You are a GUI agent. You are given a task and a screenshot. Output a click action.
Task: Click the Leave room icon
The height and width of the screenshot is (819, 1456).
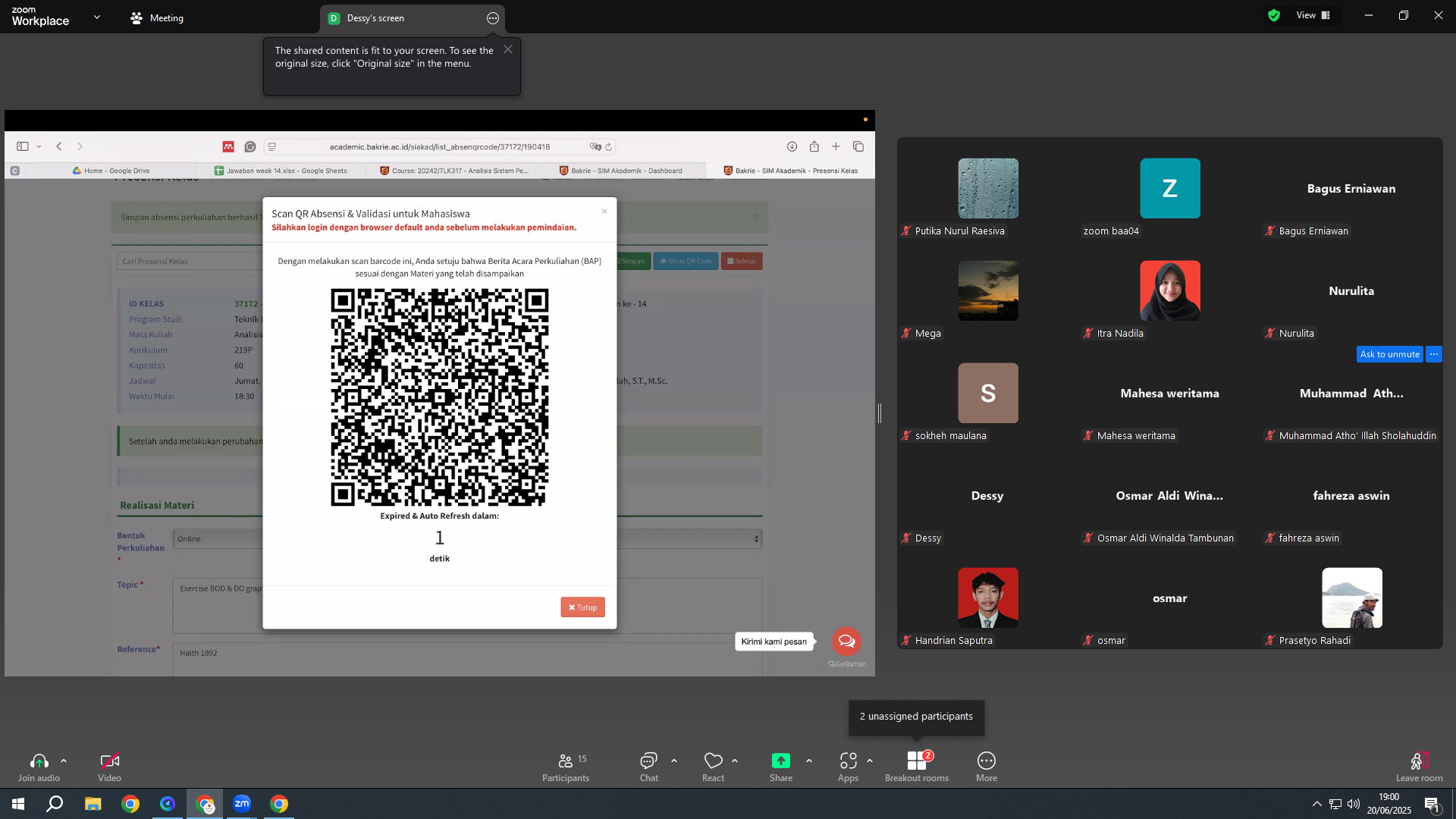coord(1419,761)
